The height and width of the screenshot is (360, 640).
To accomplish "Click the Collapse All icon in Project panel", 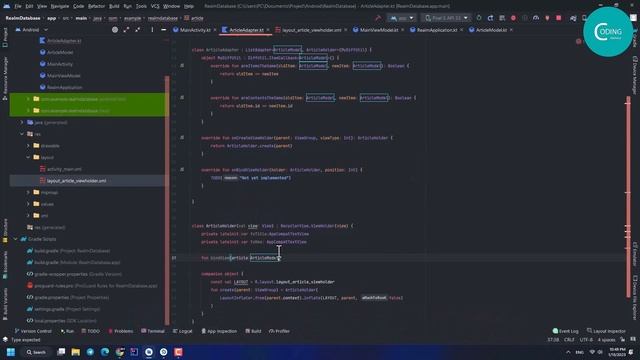I will [138, 30].
